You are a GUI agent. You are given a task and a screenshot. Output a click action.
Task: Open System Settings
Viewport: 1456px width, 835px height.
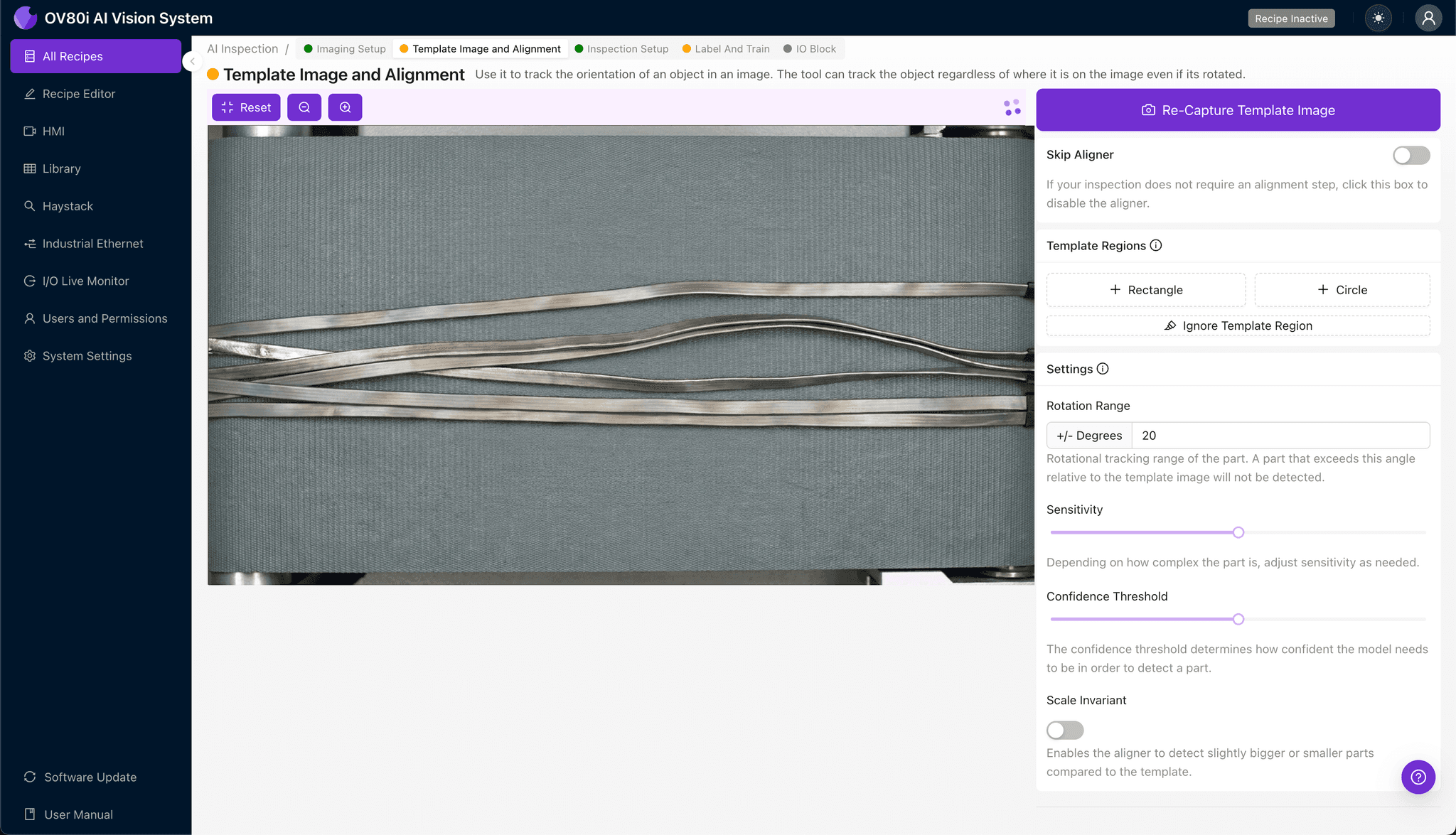click(x=96, y=356)
